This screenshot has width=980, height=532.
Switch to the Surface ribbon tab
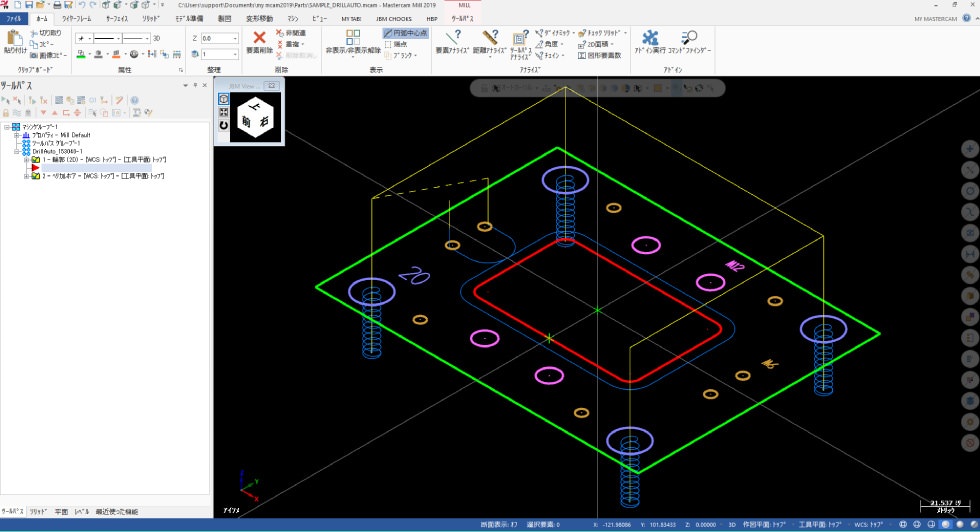click(x=117, y=19)
